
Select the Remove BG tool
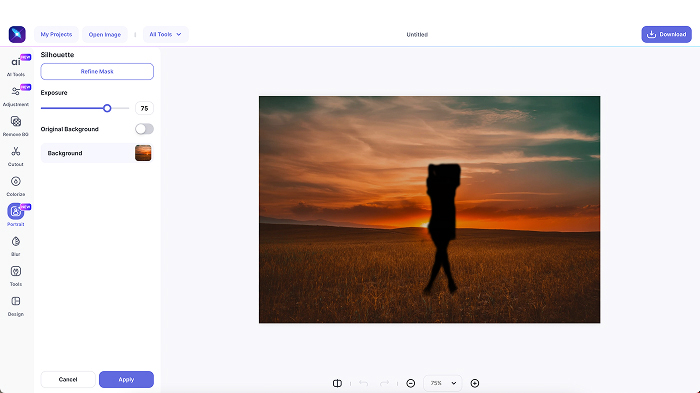[16, 125]
